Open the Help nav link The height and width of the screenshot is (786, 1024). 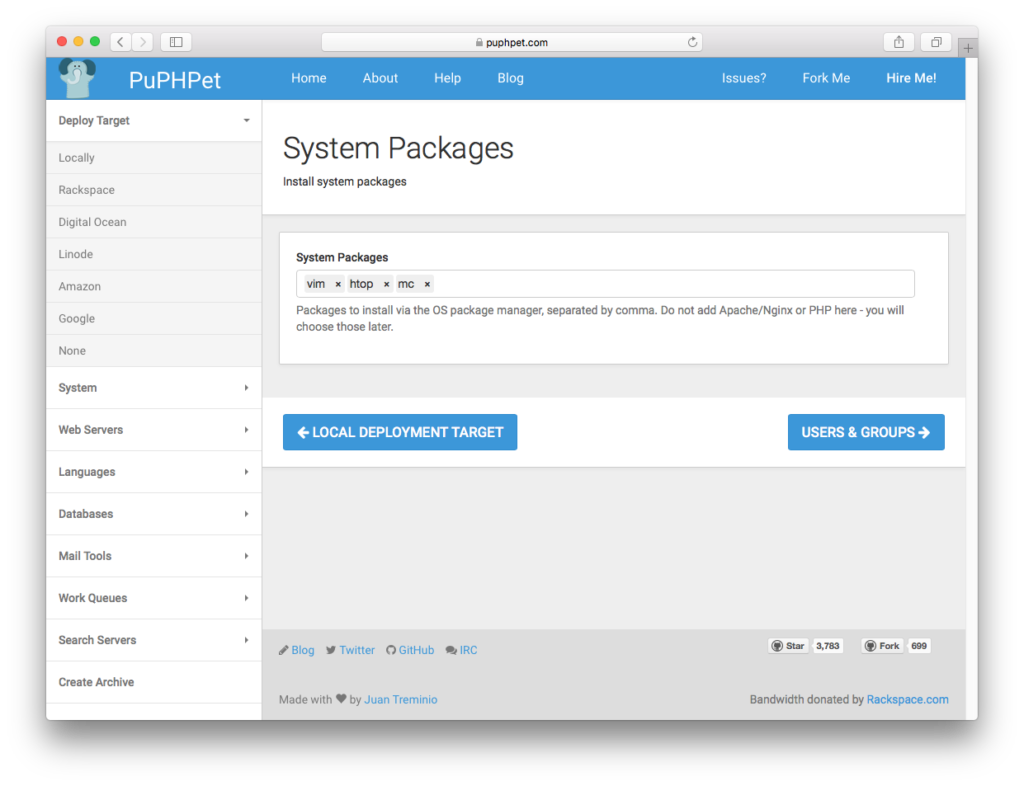447,78
